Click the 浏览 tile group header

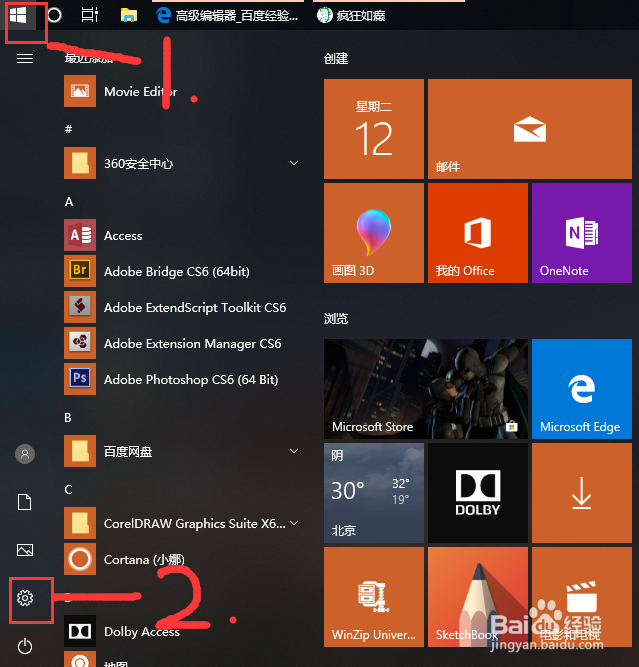tap(336, 319)
